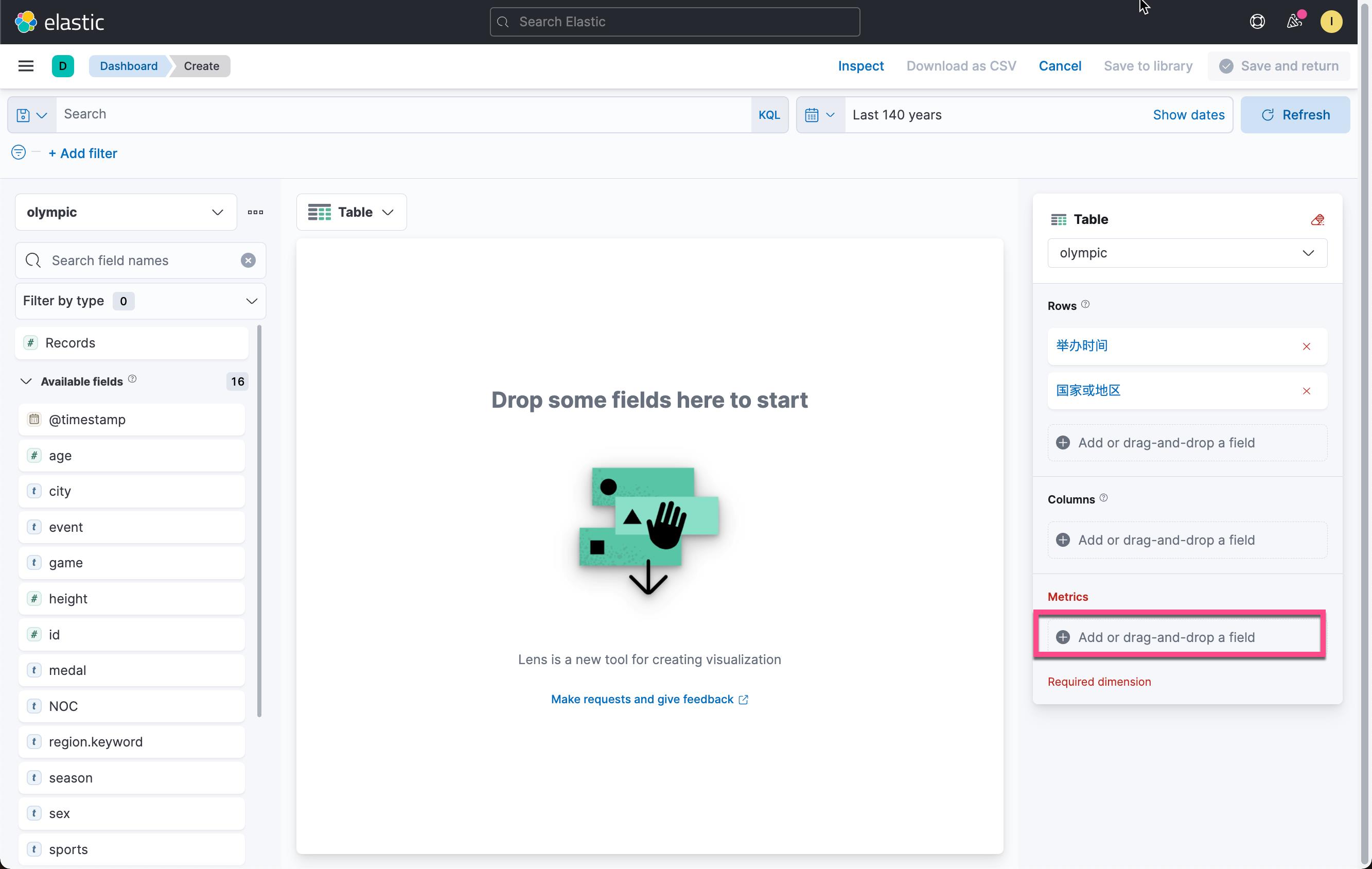Select the sex field

click(132, 813)
